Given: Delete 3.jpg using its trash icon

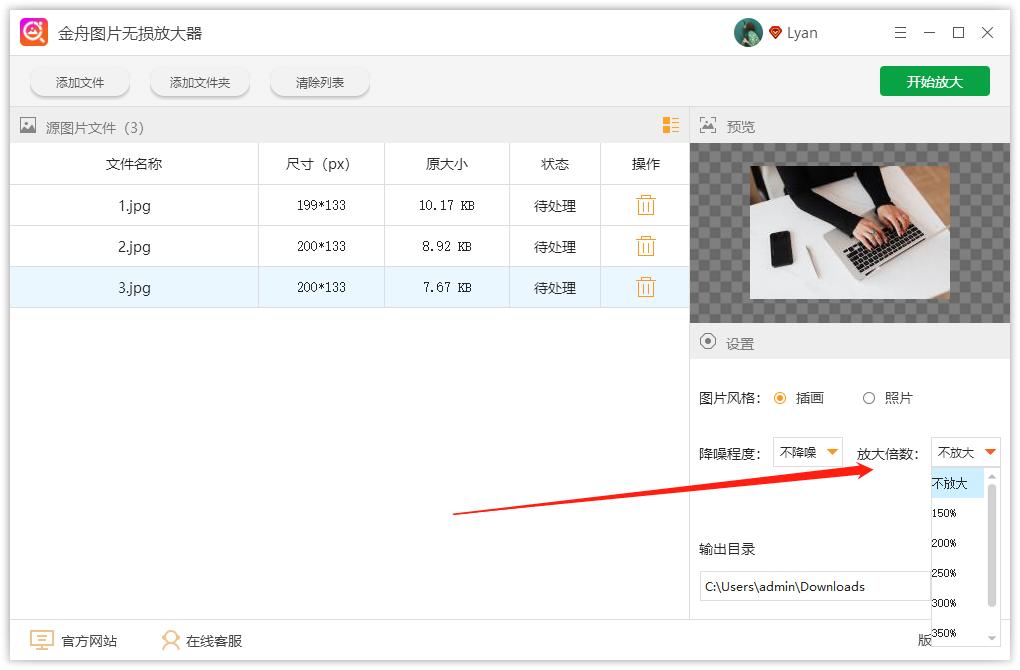Looking at the screenshot, I should click(645, 287).
